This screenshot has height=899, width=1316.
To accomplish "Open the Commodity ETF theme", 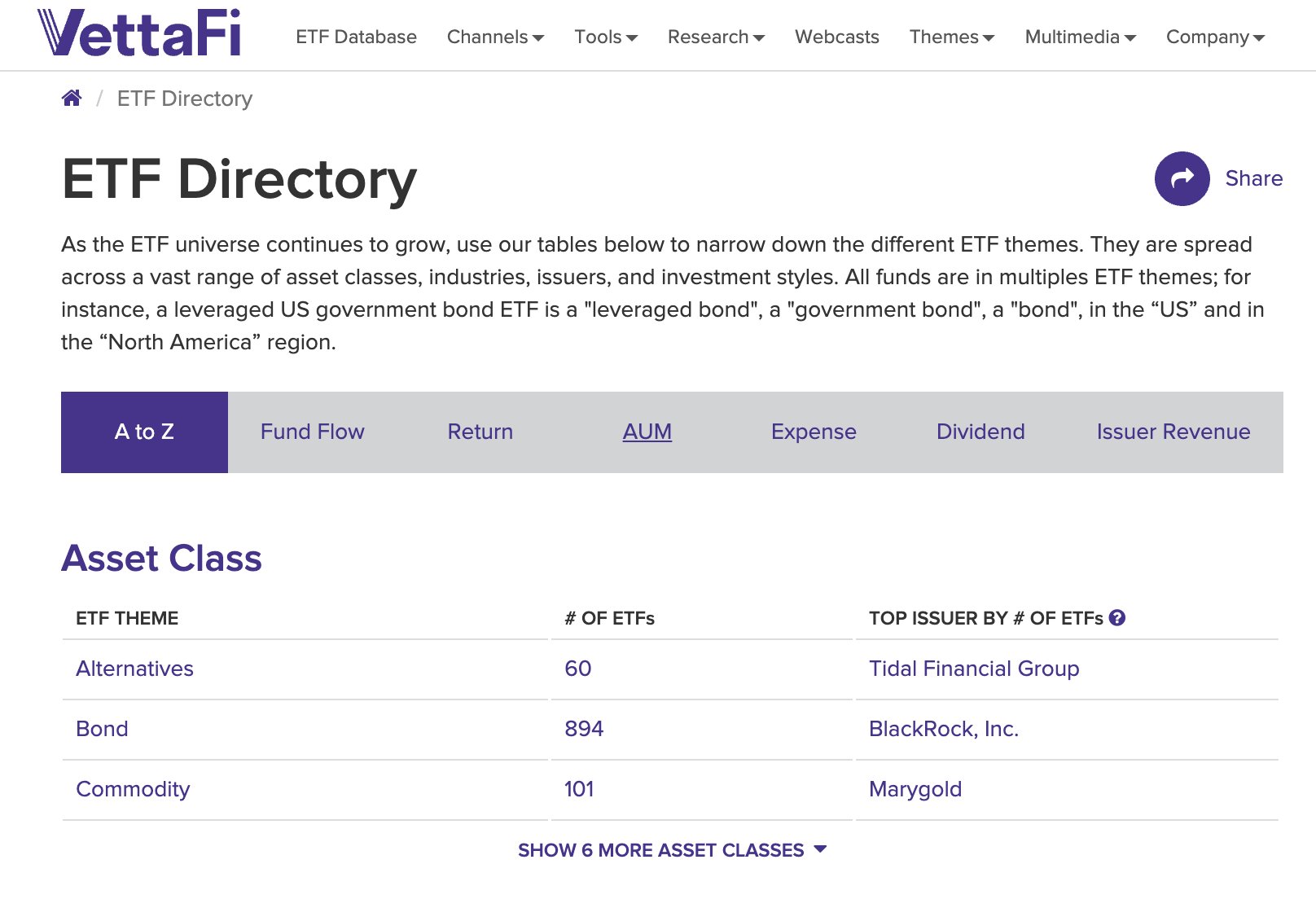I will click(133, 789).
